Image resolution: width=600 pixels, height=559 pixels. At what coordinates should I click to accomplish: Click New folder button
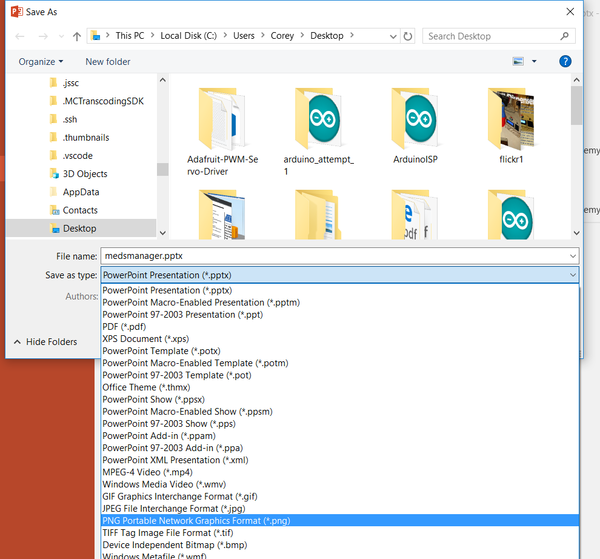point(108,62)
